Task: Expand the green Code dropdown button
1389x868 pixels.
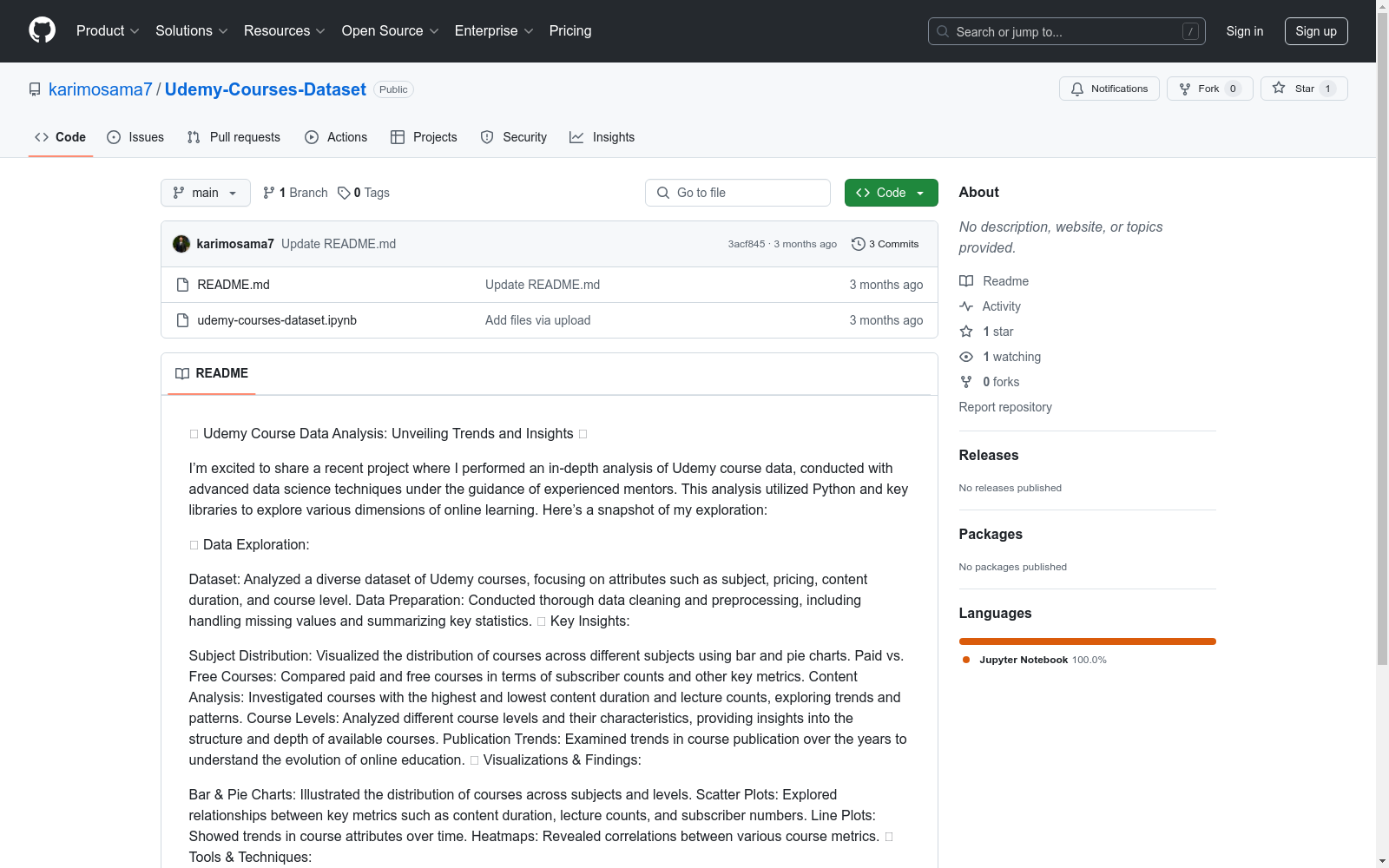Action: 891,193
